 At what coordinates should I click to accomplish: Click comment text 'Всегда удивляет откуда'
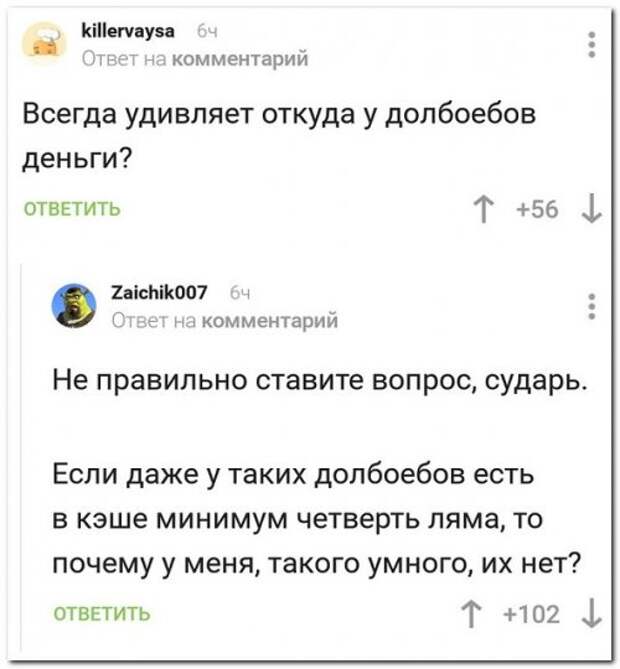[x=189, y=114]
